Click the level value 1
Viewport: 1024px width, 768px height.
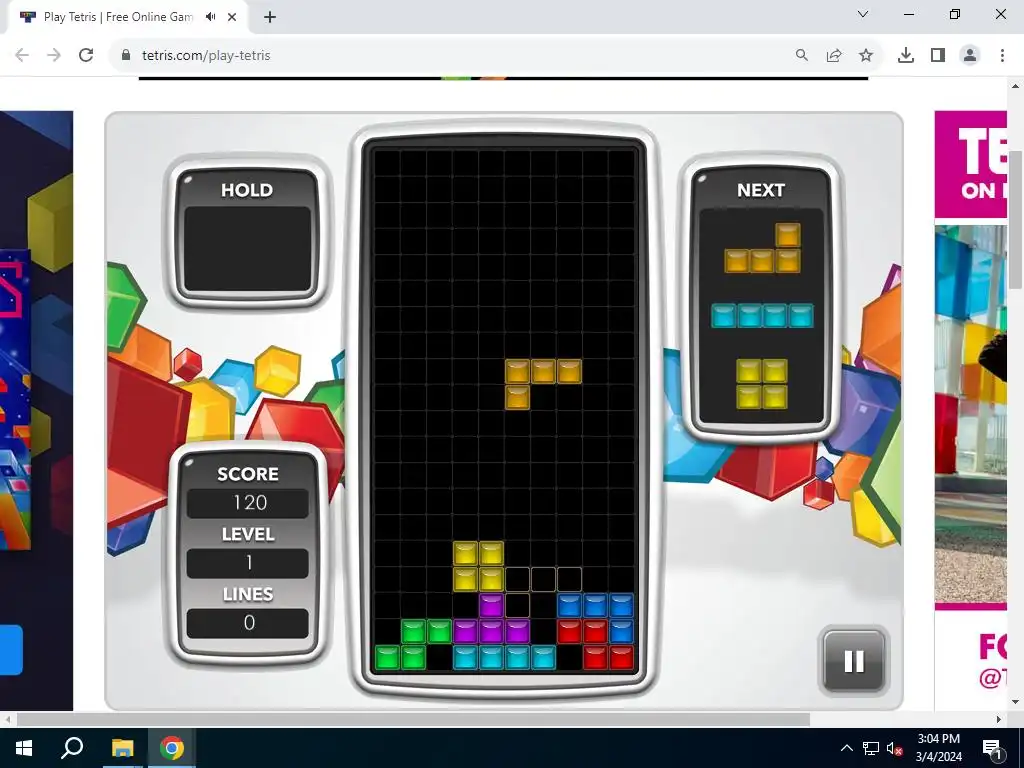(x=249, y=563)
